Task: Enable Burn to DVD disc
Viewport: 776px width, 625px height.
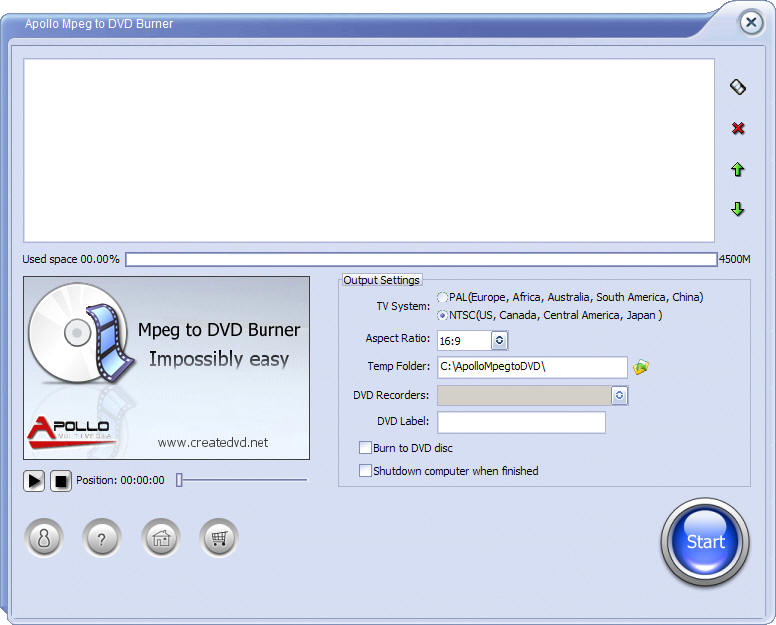Action: pyautogui.click(x=366, y=448)
